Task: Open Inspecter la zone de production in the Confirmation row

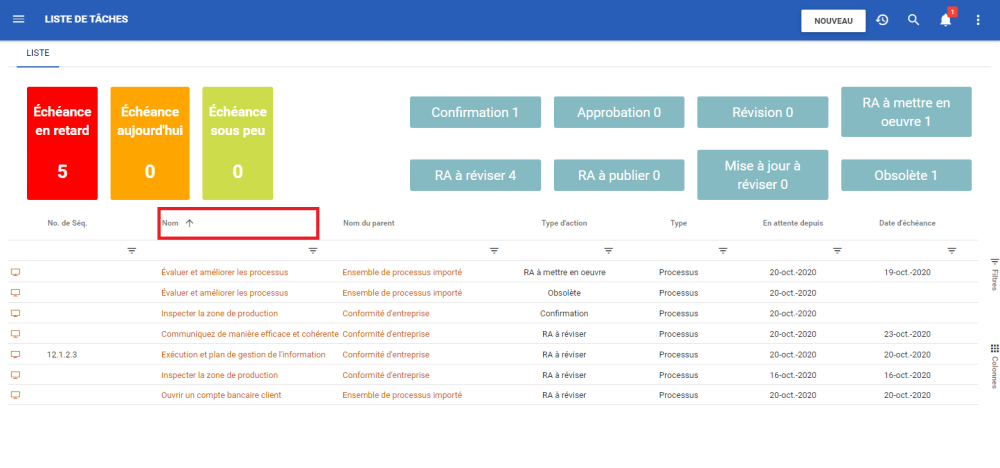Action: (219, 313)
